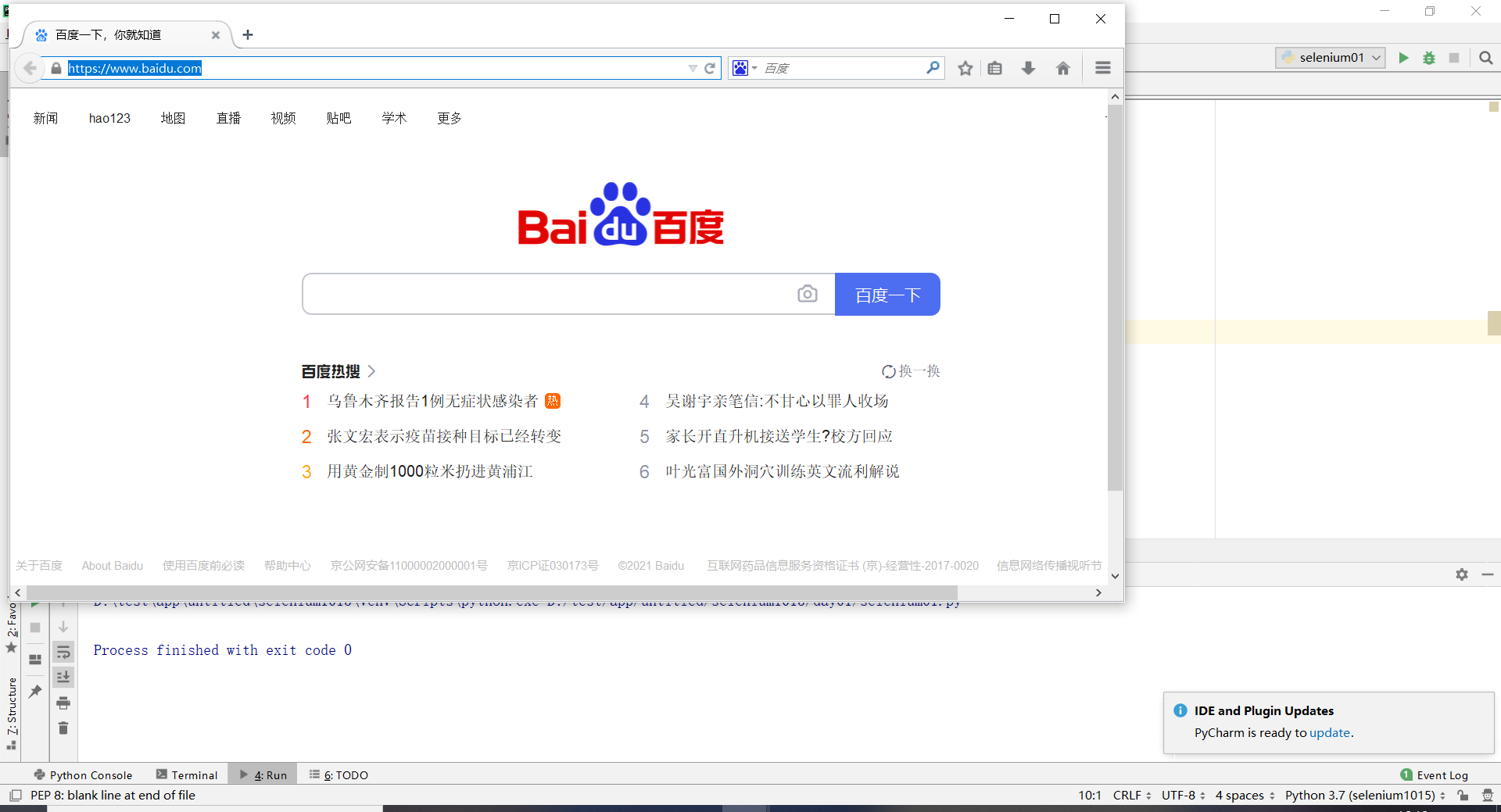The height and width of the screenshot is (812, 1501).
Task: Toggle soft-wrap in the Run console
Action: click(x=63, y=652)
